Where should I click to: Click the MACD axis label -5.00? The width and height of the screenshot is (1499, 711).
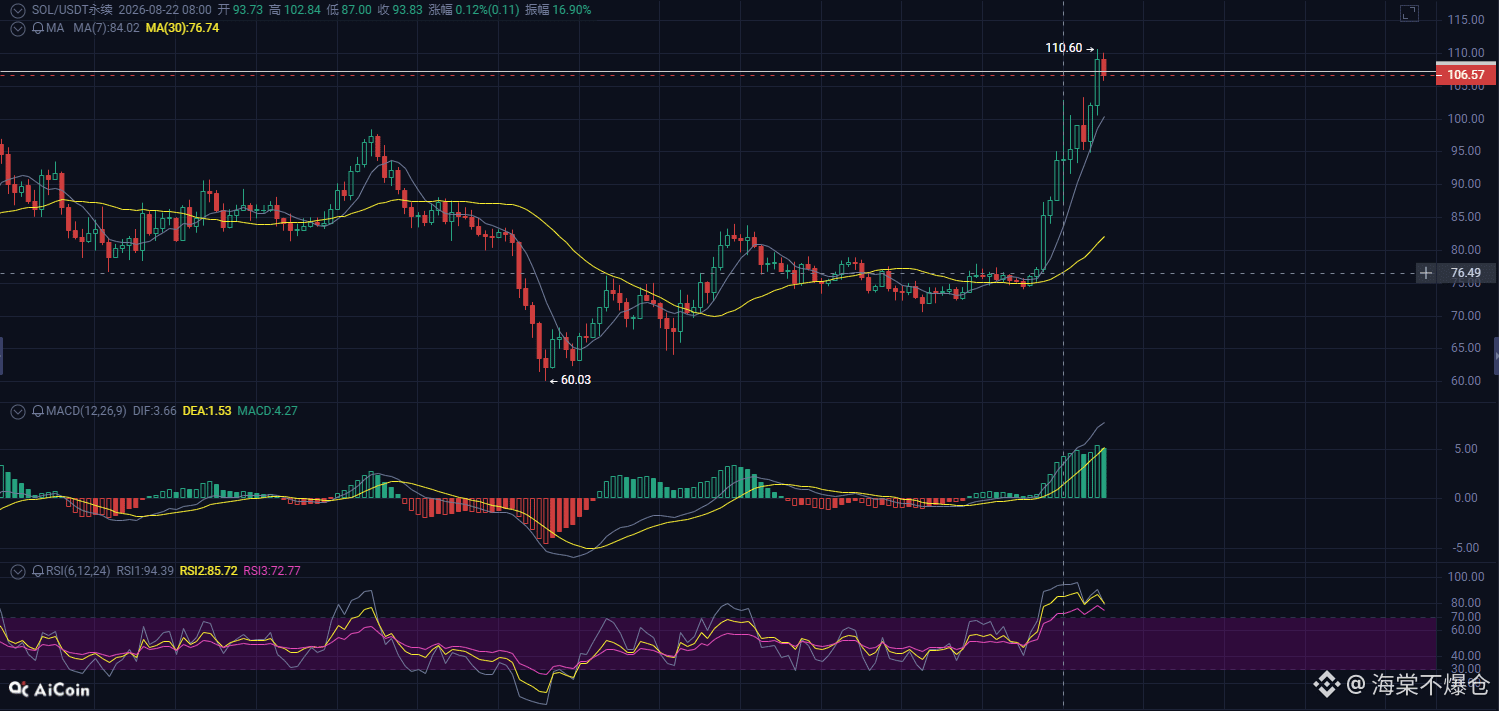coord(1465,547)
